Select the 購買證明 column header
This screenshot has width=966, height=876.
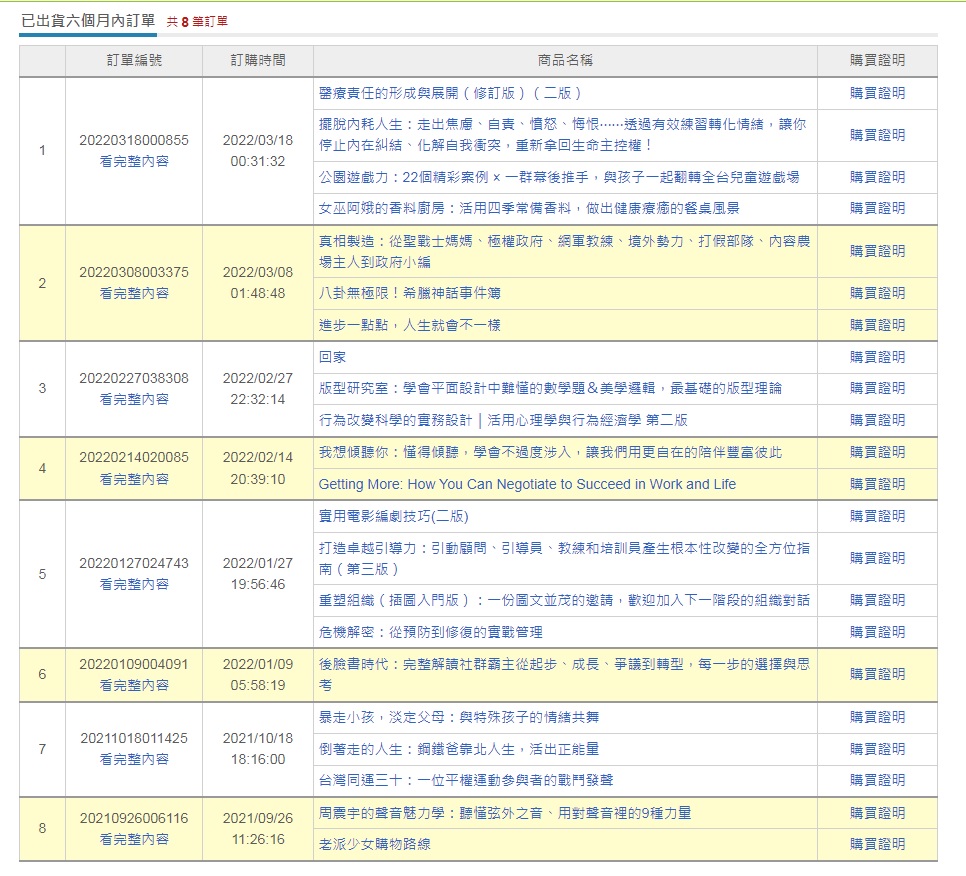pos(877,60)
